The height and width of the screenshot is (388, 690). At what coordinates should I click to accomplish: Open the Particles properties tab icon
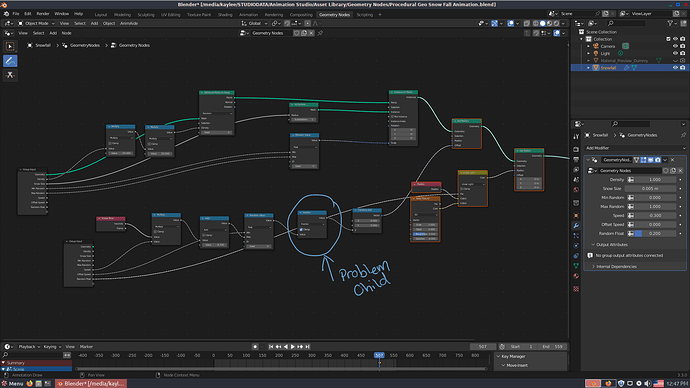click(x=576, y=235)
